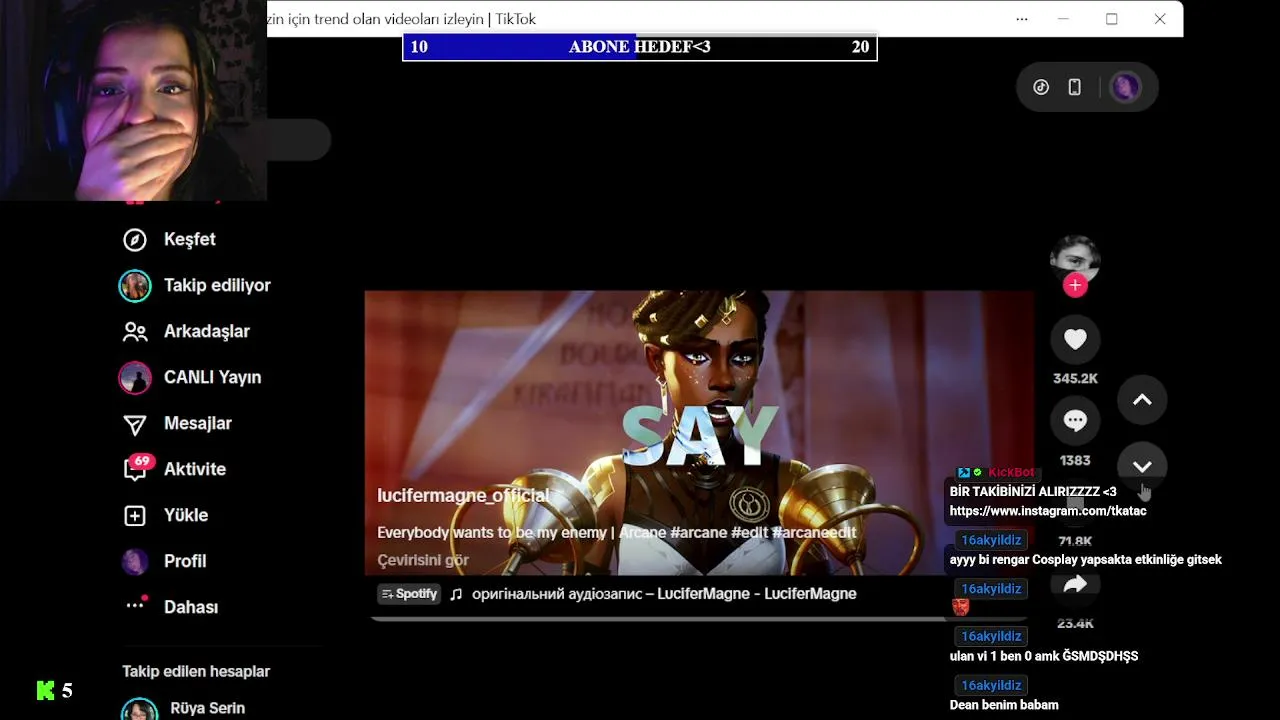Click the Yükle plus upload icon
1280x720 pixels.
[x=135, y=515]
